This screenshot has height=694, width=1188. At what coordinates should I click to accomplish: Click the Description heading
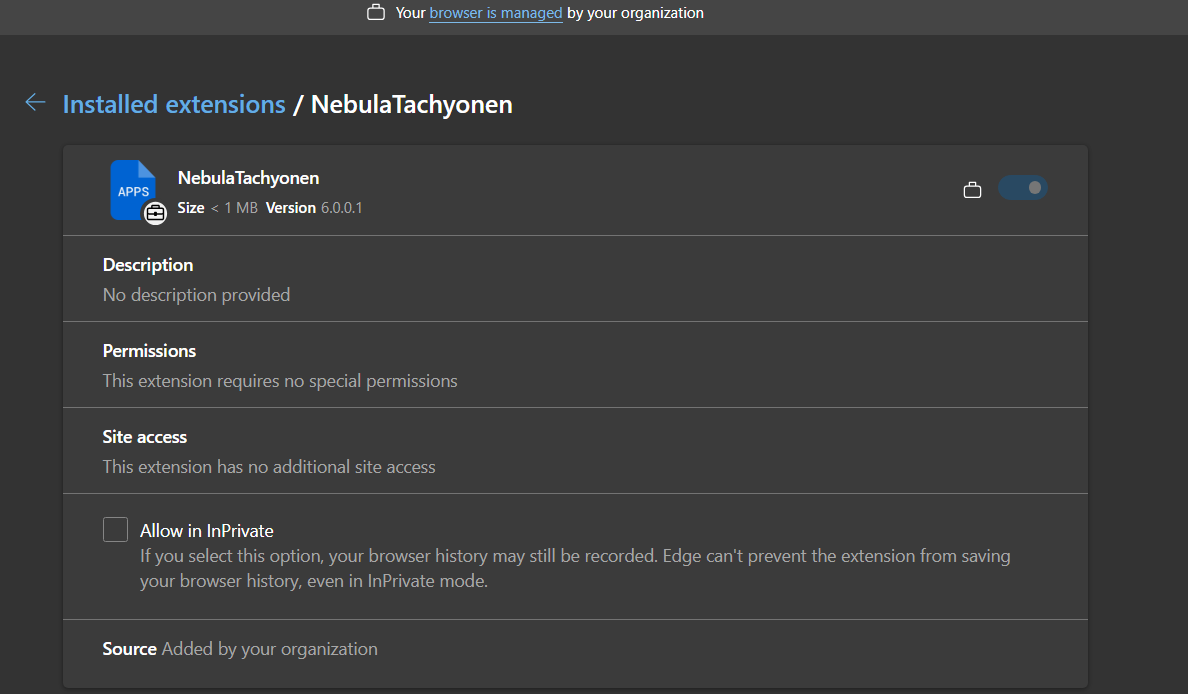point(148,265)
